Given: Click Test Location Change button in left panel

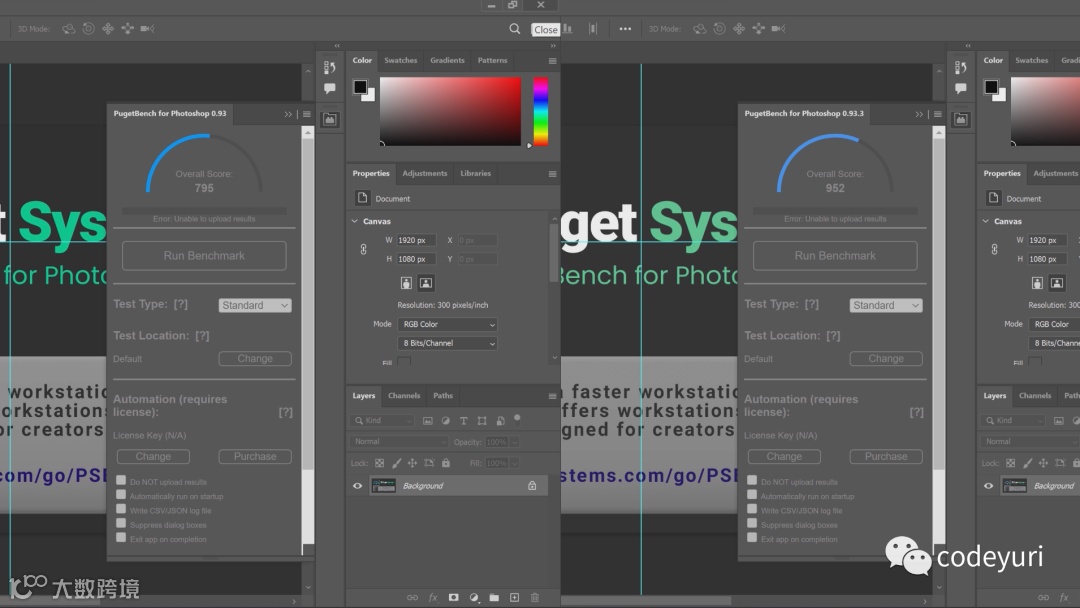Looking at the screenshot, I should (255, 359).
